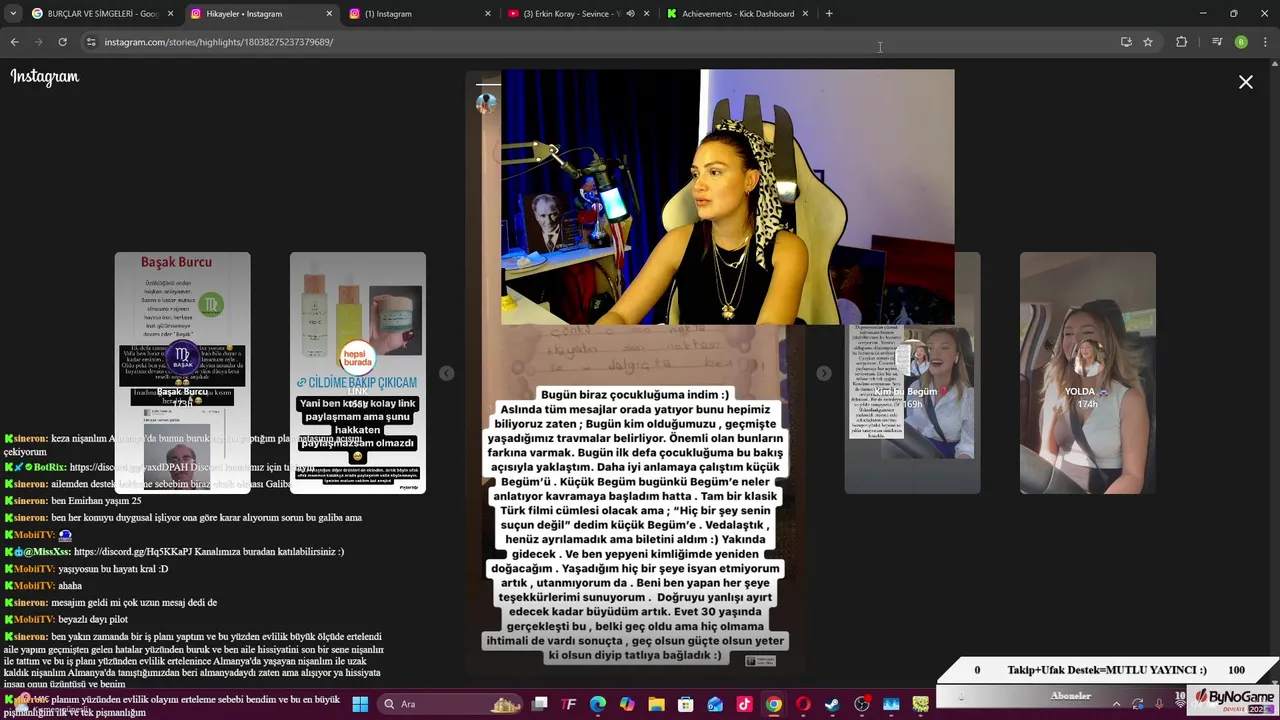Open the Windows Start menu
The height and width of the screenshot is (720, 1280).
pos(360,704)
